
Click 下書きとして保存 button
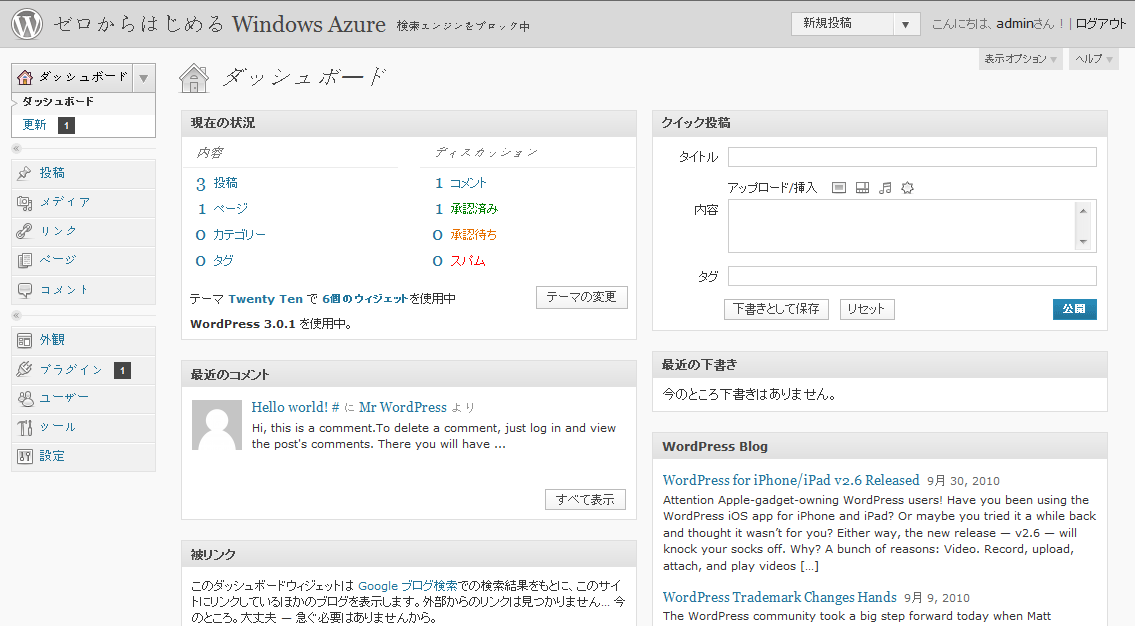click(776, 309)
